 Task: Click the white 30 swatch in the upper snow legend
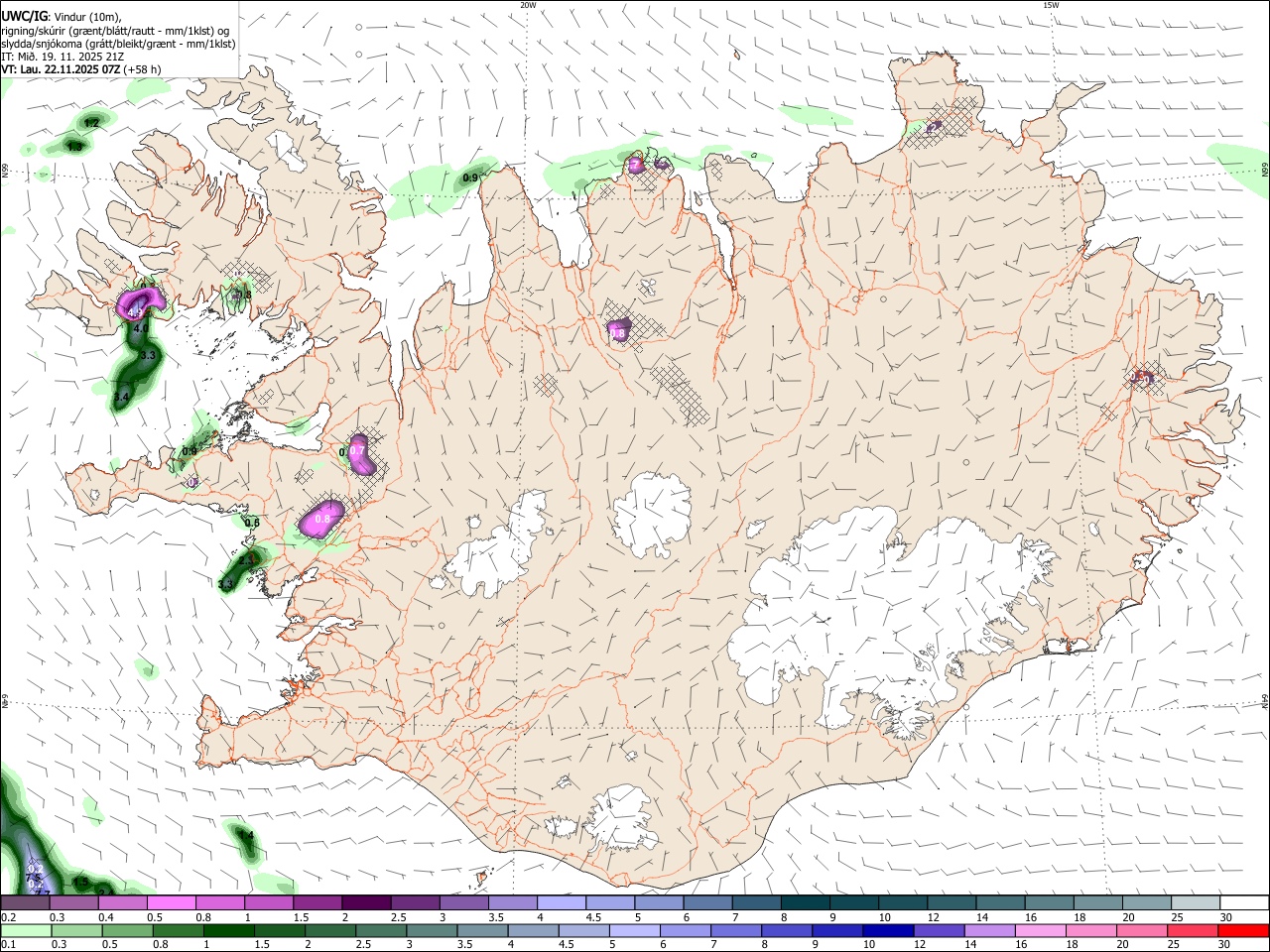pyautogui.click(x=1245, y=902)
